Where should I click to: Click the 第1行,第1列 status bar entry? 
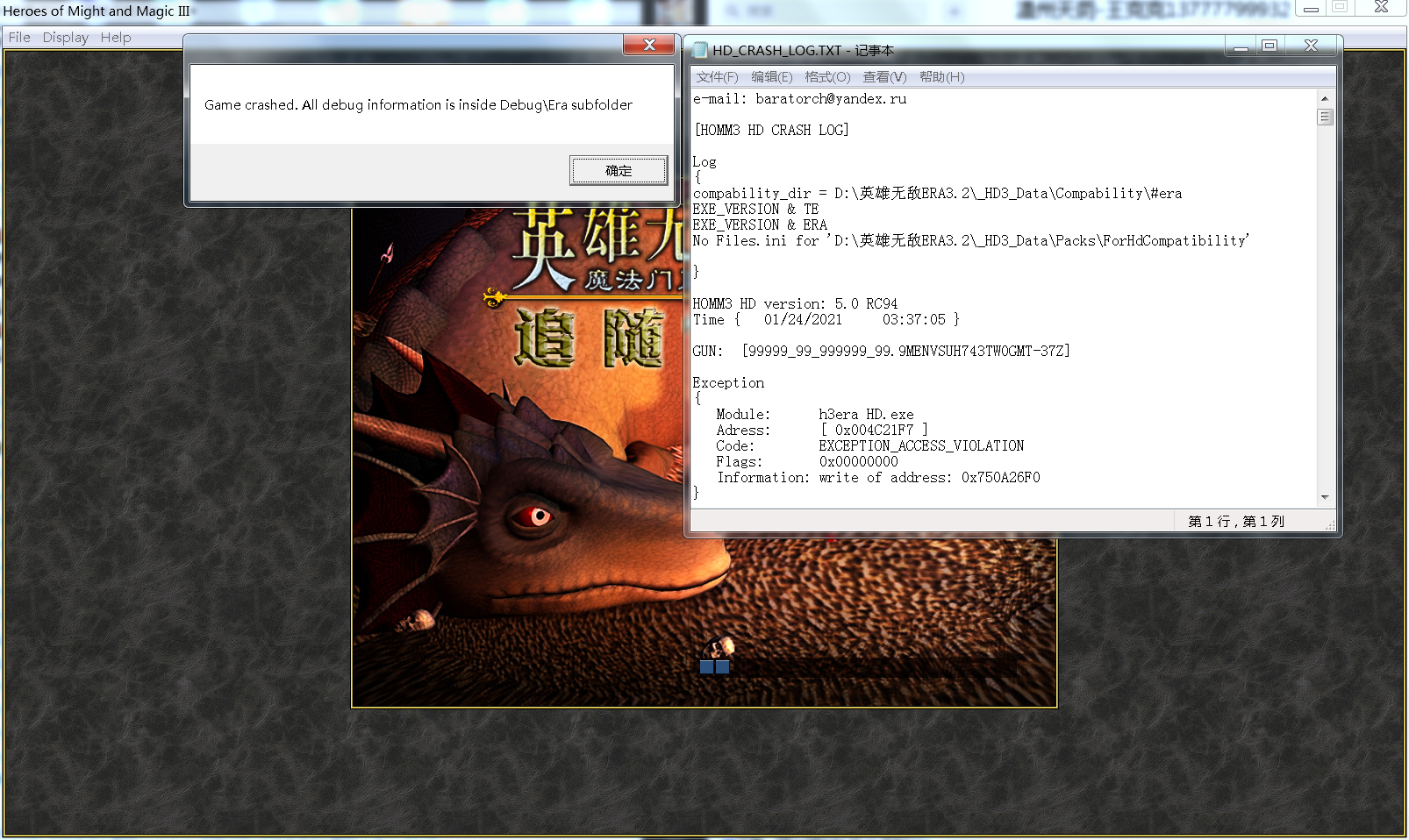[1236, 522]
